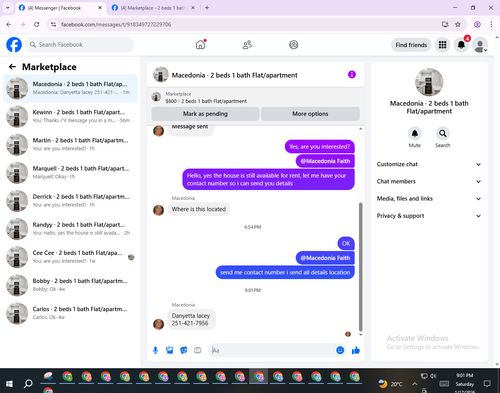
Task: Open conversation info purple icon
Action: tap(352, 74)
